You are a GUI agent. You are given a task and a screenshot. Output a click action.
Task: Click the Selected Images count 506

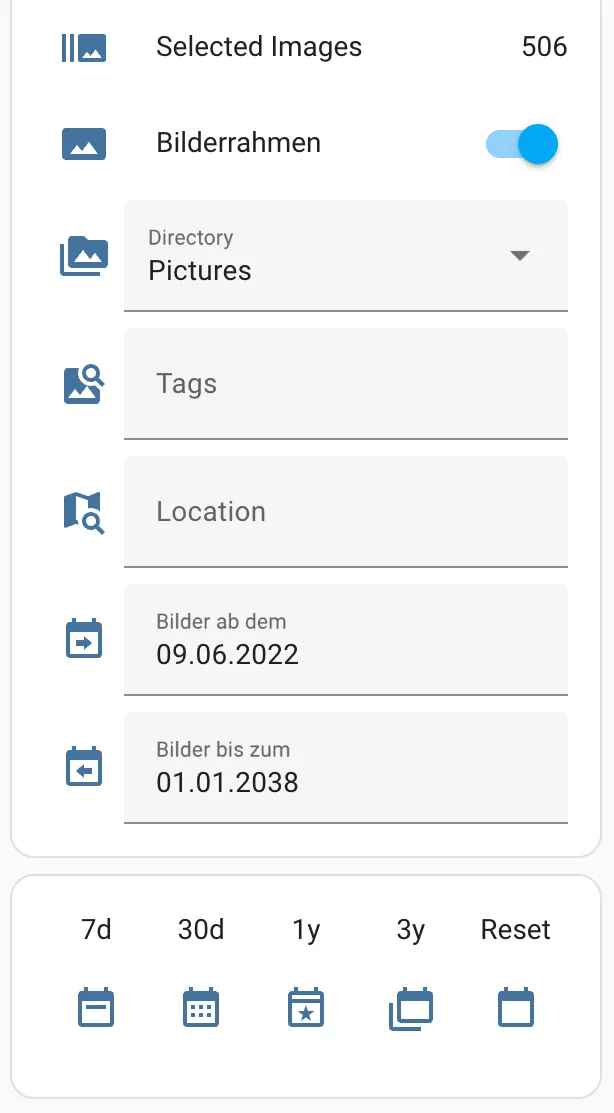click(x=544, y=47)
